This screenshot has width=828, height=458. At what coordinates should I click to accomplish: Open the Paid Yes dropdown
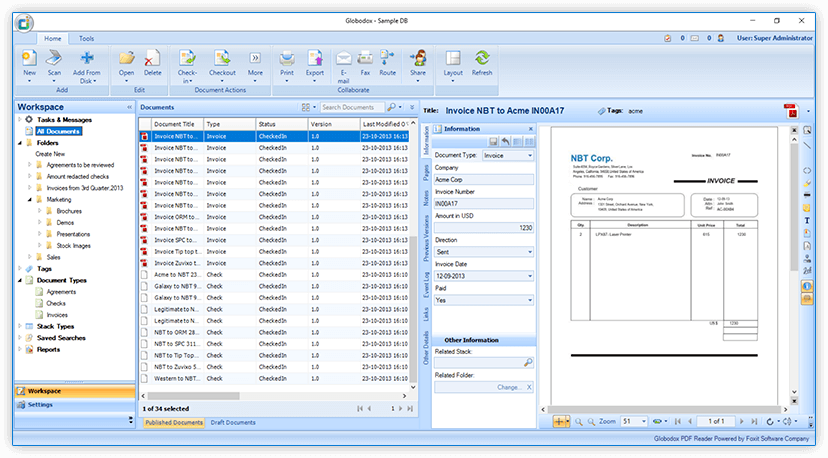(x=530, y=300)
